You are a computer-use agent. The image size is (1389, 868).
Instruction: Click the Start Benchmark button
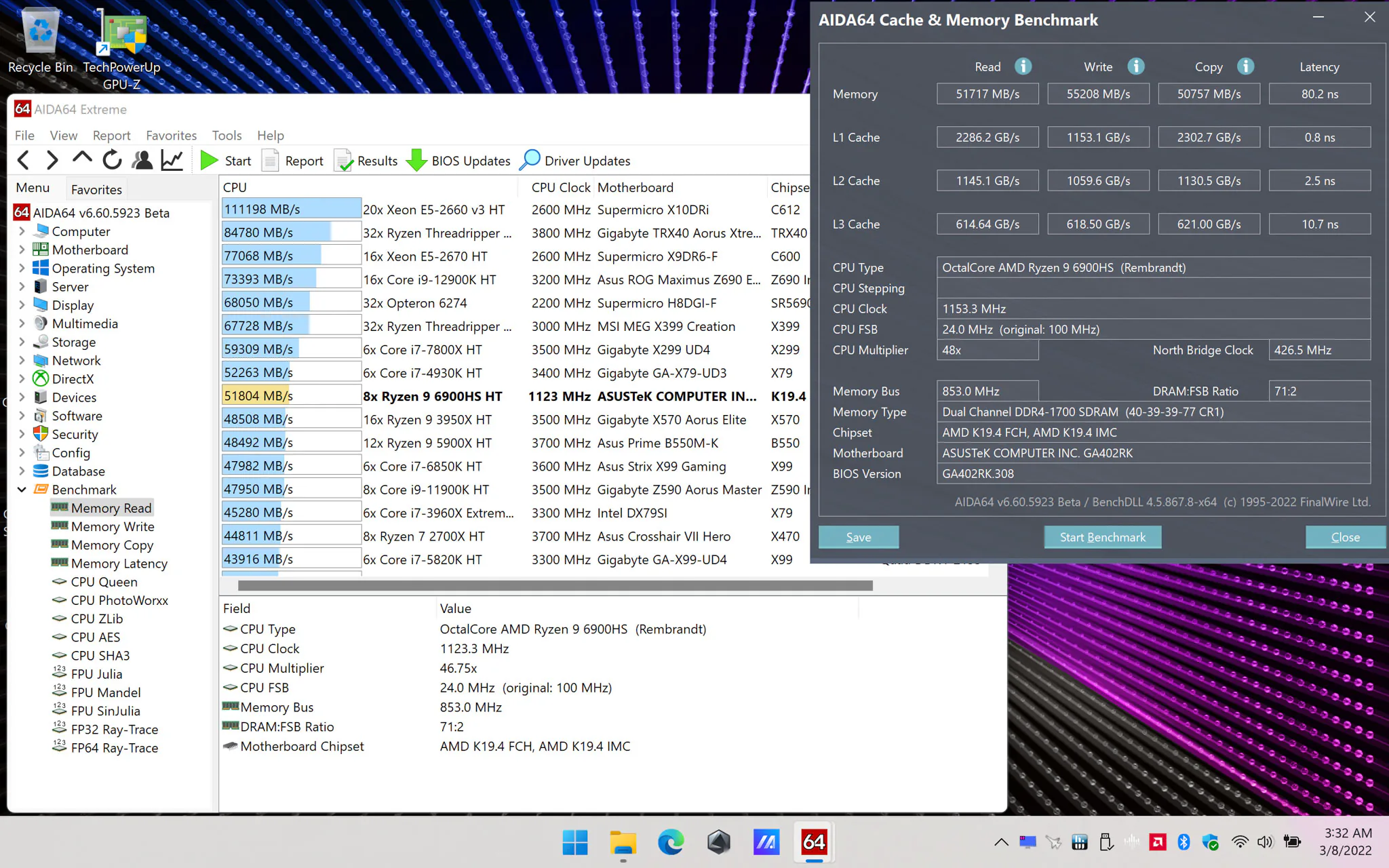(x=1102, y=537)
